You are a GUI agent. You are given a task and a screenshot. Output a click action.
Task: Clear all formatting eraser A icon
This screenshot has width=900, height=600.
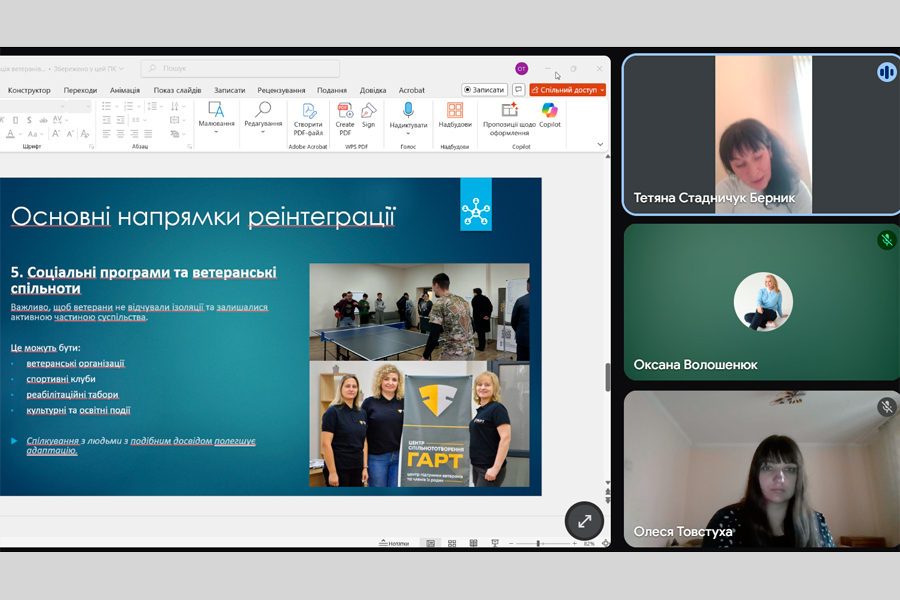click(x=85, y=134)
